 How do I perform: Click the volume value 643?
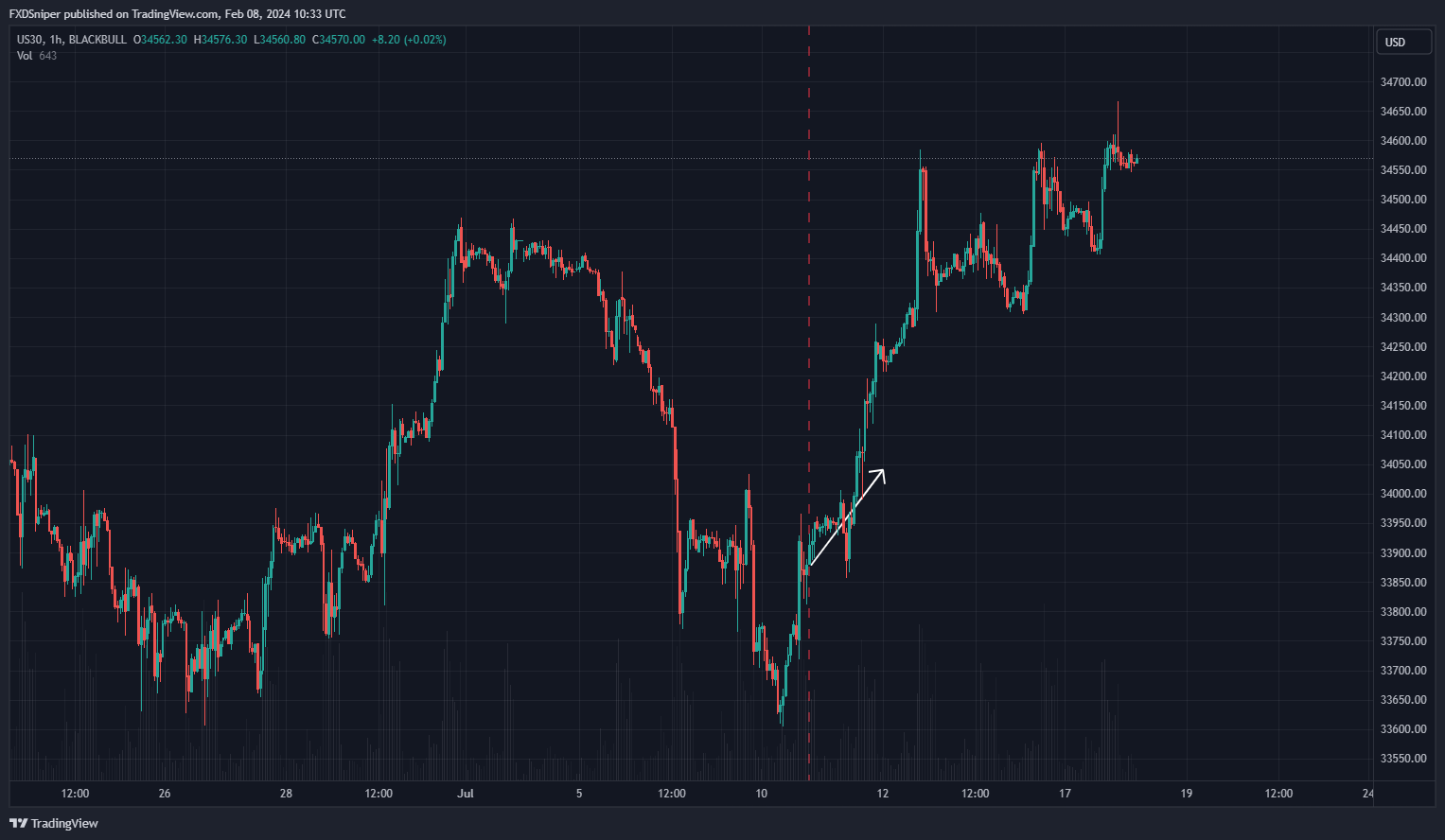[x=48, y=56]
